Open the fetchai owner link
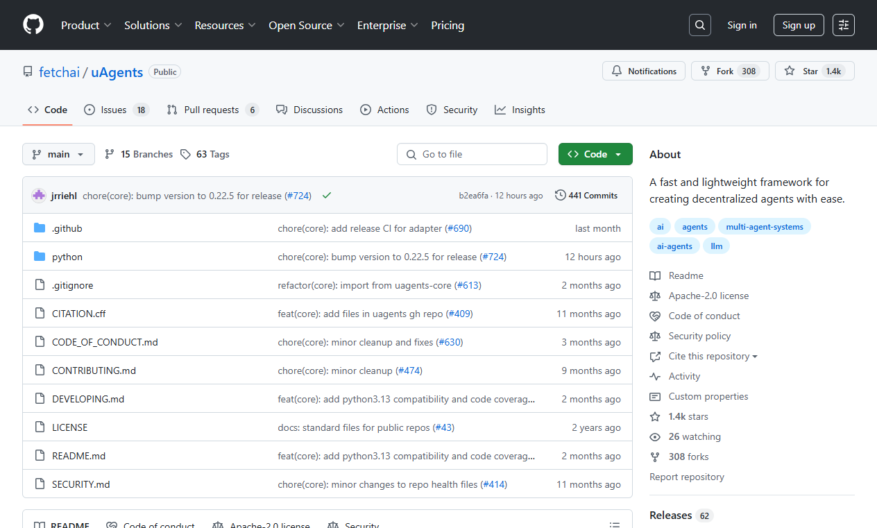The image size is (877, 528). 59,72
